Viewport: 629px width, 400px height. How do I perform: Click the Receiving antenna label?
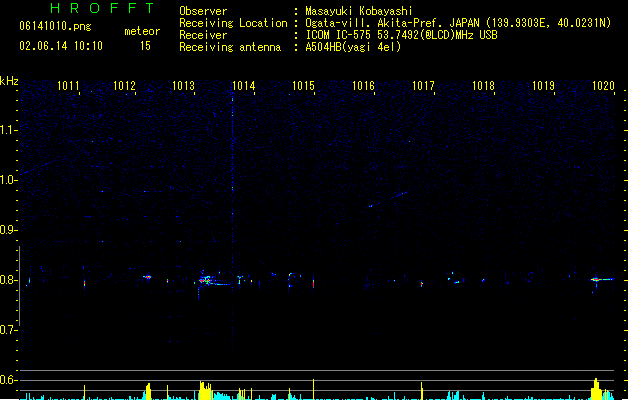click(x=230, y=47)
